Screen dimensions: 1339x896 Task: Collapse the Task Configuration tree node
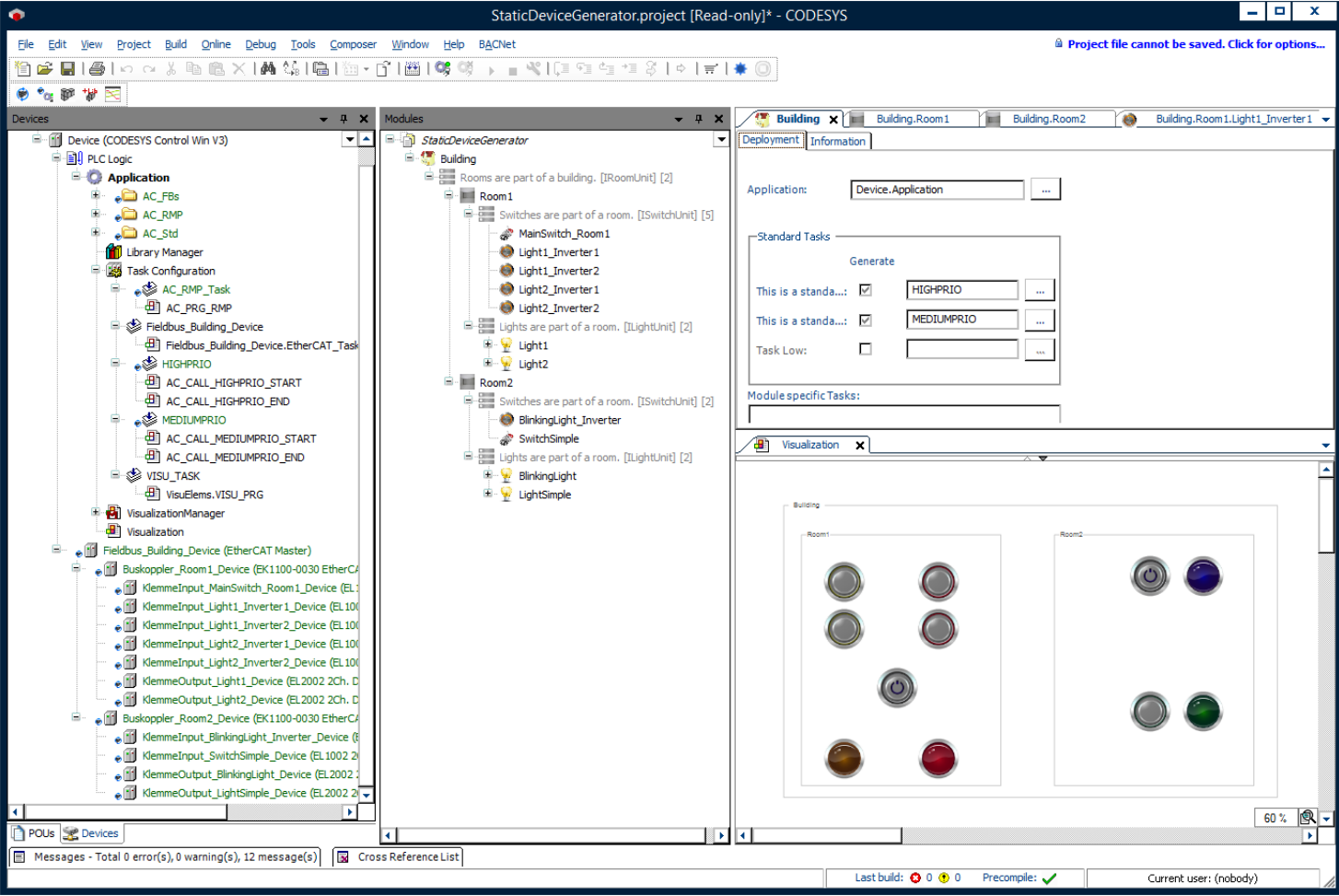click(95, 270)
